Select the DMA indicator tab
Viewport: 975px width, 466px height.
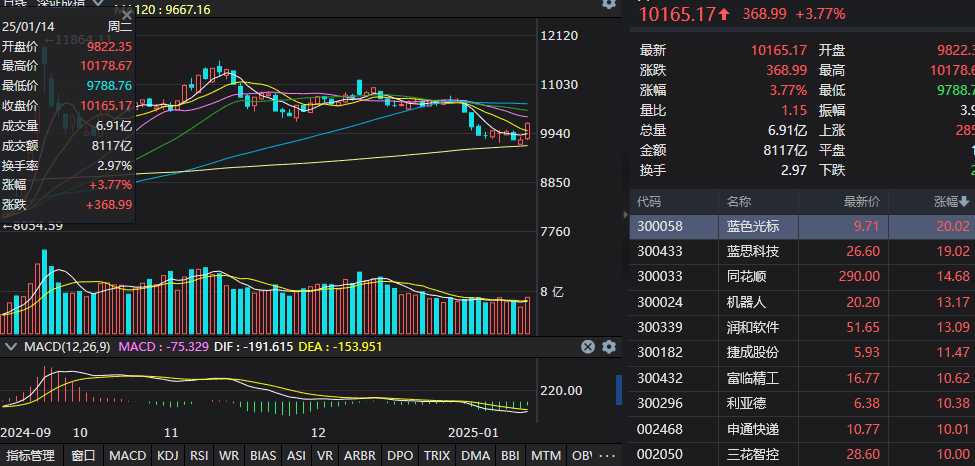(476, 455)
